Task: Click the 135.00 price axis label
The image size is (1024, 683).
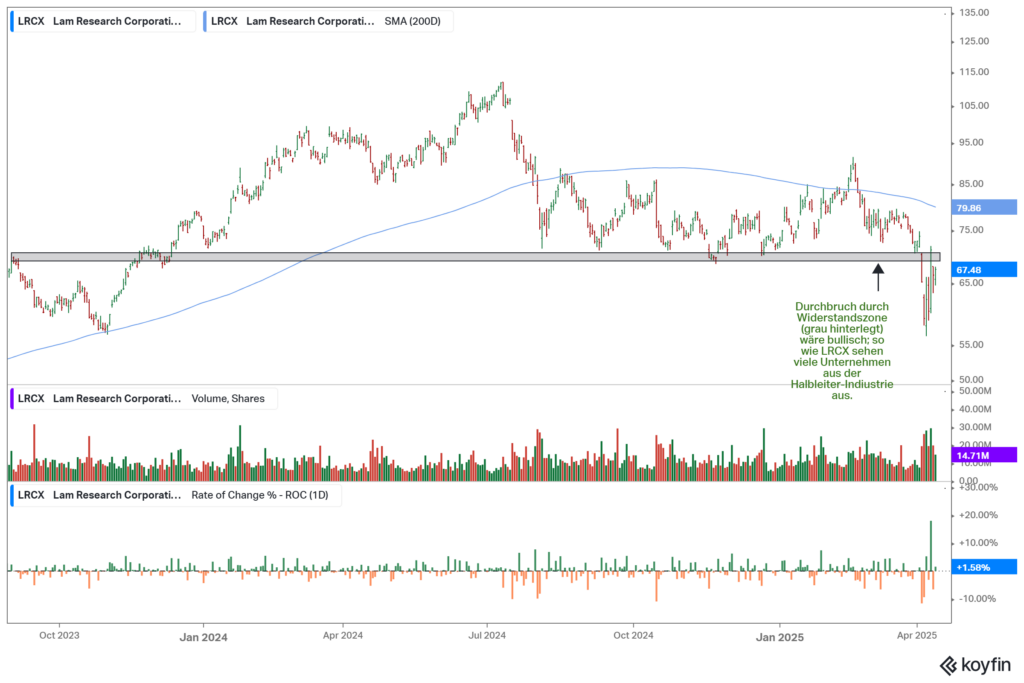Action: pos(974,12)
